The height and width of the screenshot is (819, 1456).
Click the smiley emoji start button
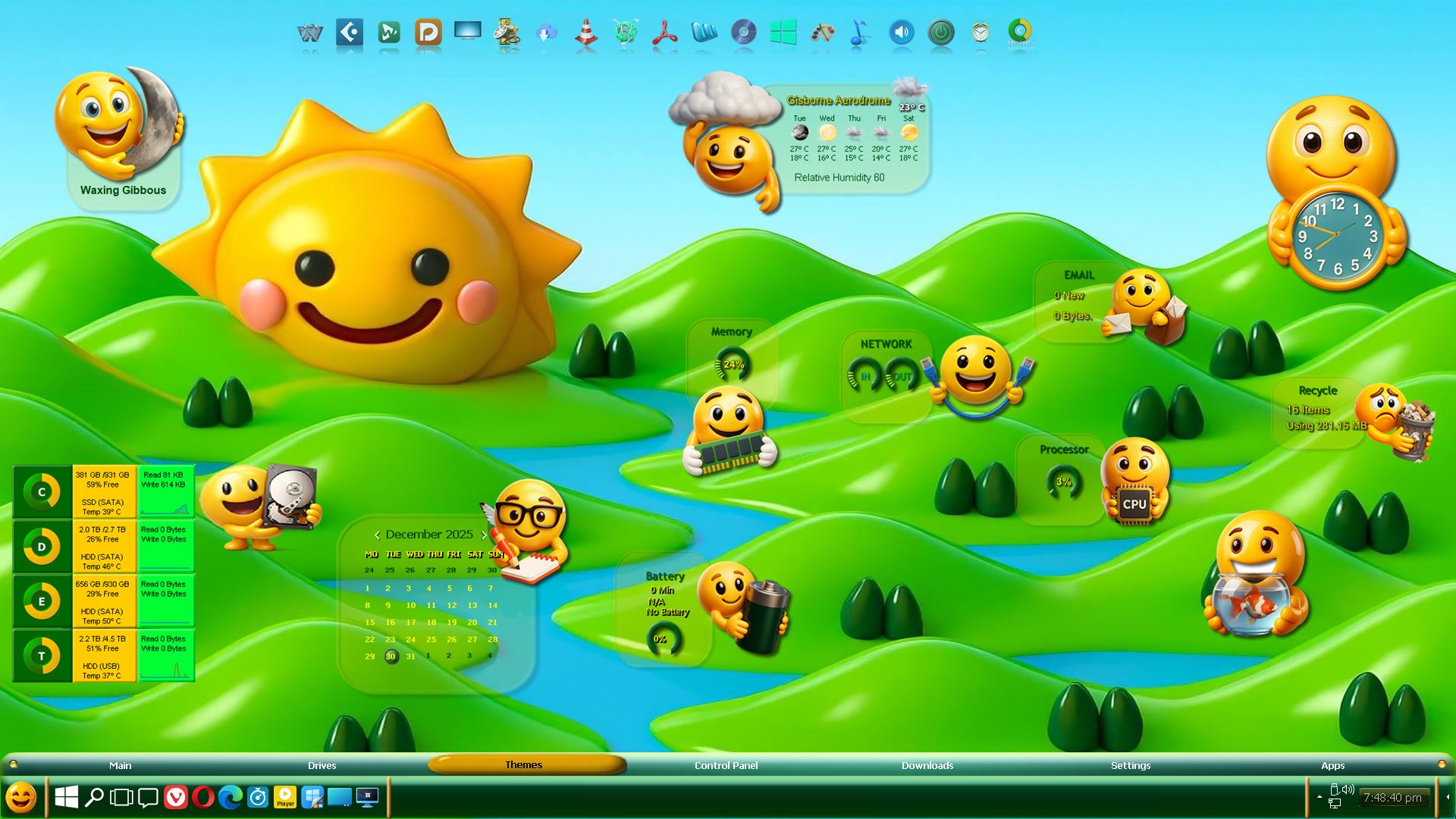point(21,797)
